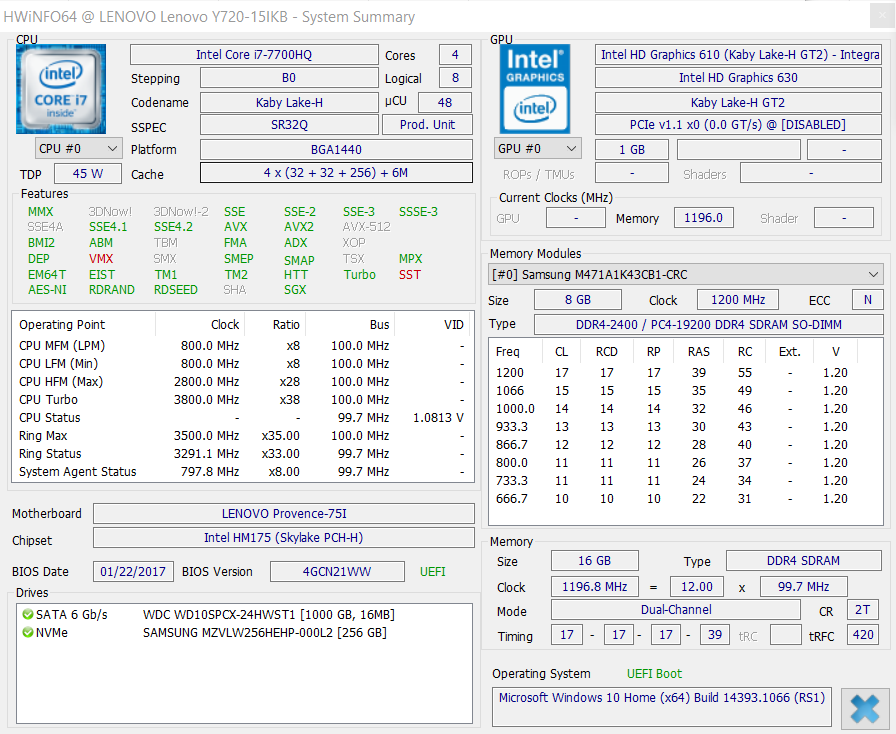Click the 45 W TDP field

(x=88, y=174)
